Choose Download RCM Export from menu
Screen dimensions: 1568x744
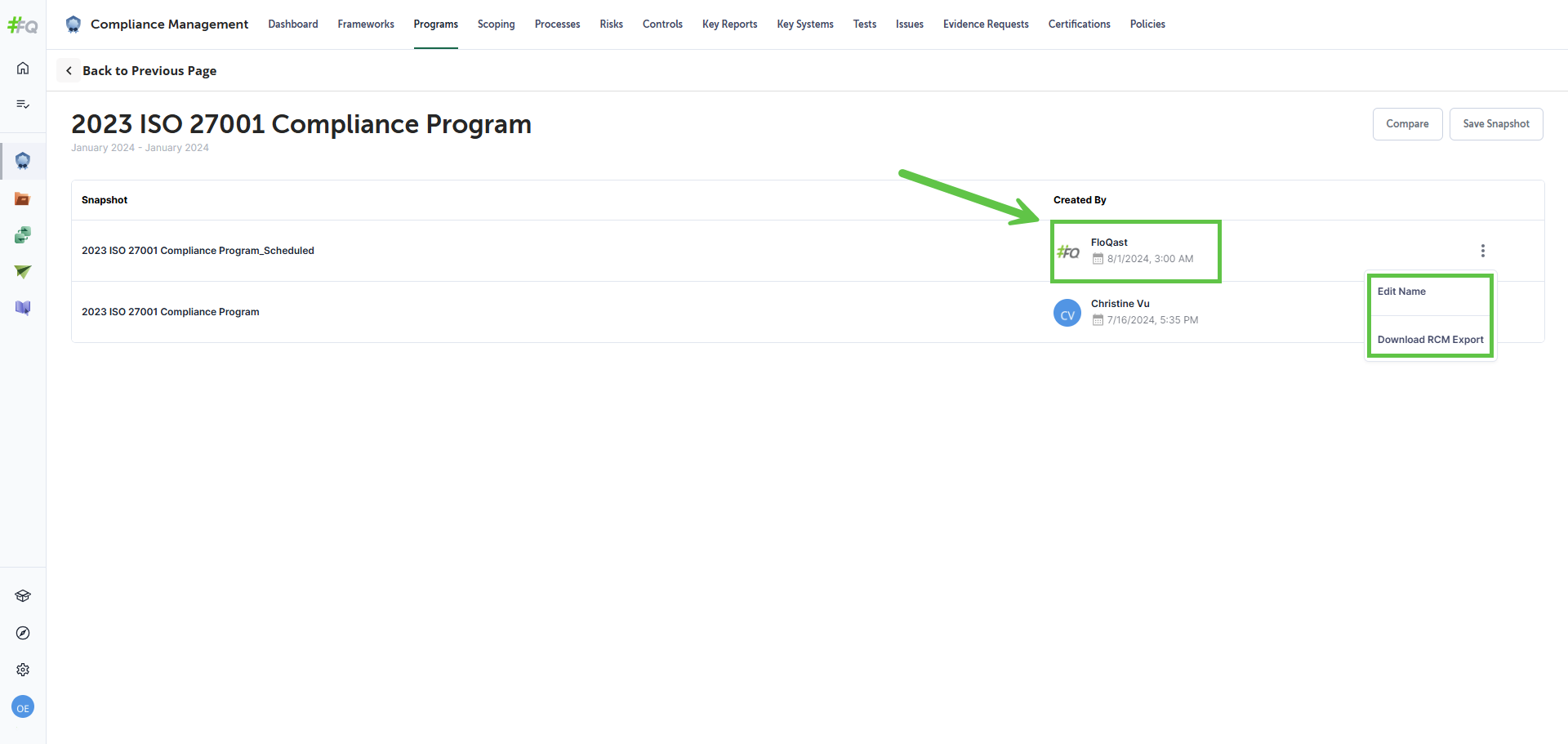1431,340
